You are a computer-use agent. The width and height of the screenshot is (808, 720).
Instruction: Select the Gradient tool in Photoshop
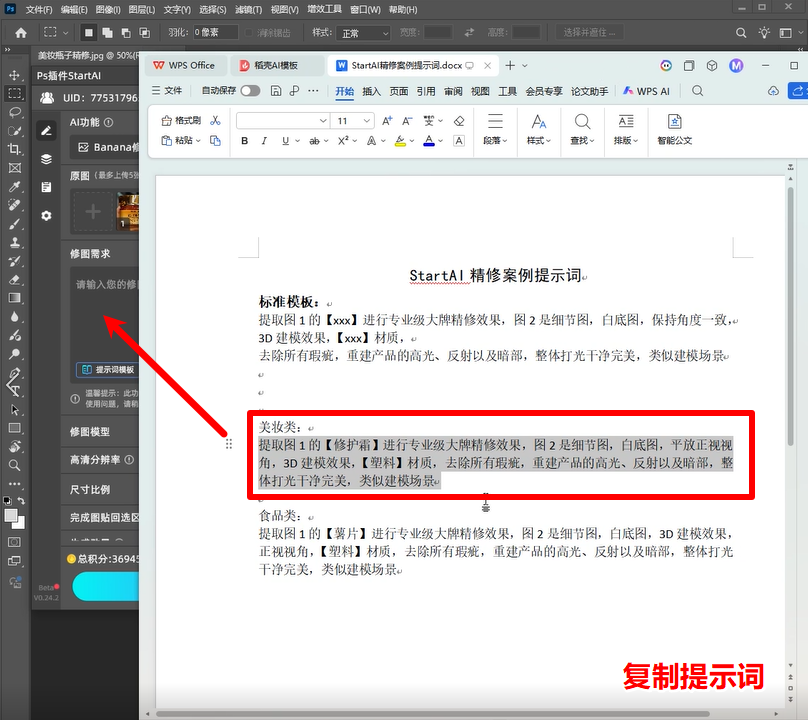(x=14, y=298)
